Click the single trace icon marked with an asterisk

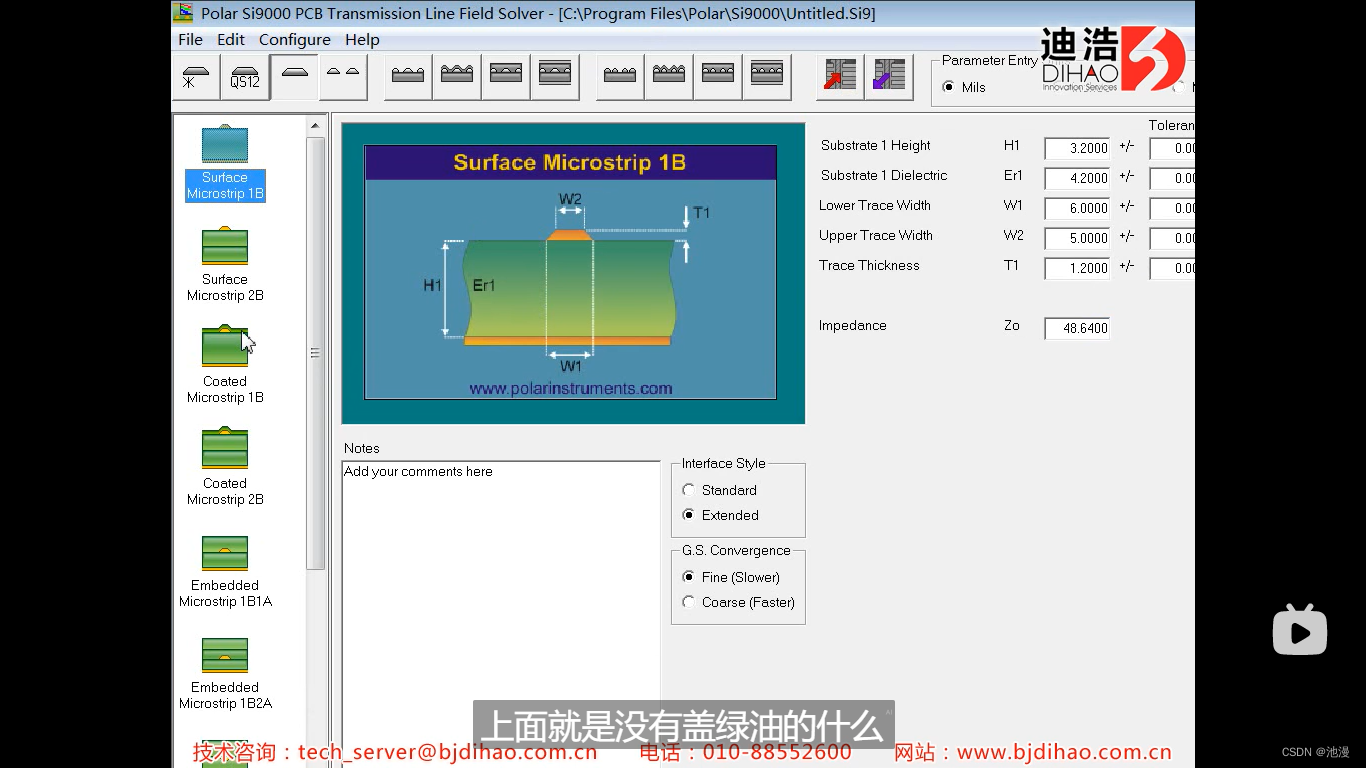[196, 77]
